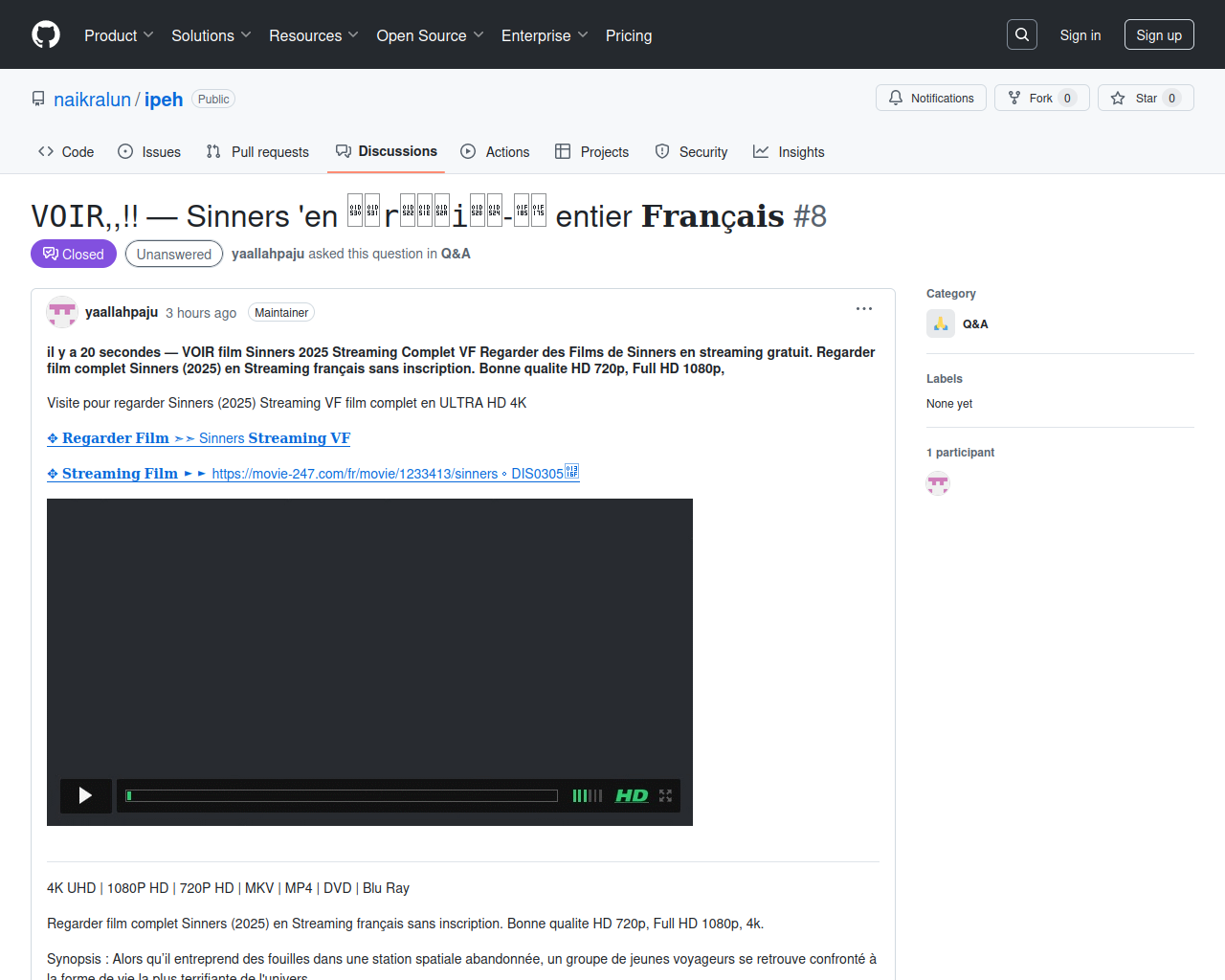This screenshot has width=1225, height=980.
Task: Toggle fullscreen in the video player
Action: (x=665, y=795)
